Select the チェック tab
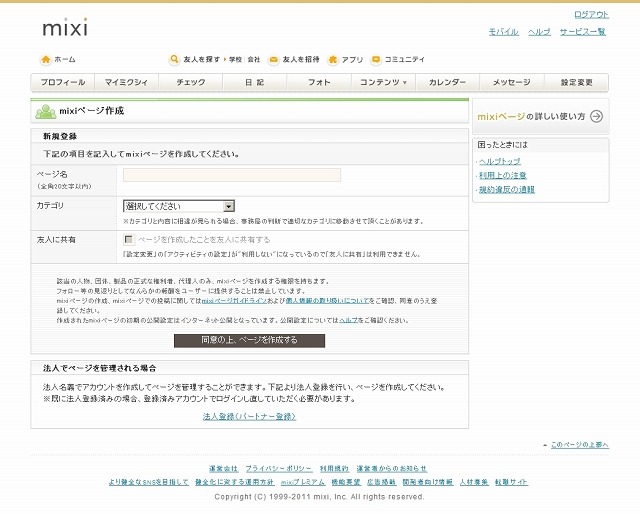640x514 pixels. pyautogui.click(x=191, y=82)
